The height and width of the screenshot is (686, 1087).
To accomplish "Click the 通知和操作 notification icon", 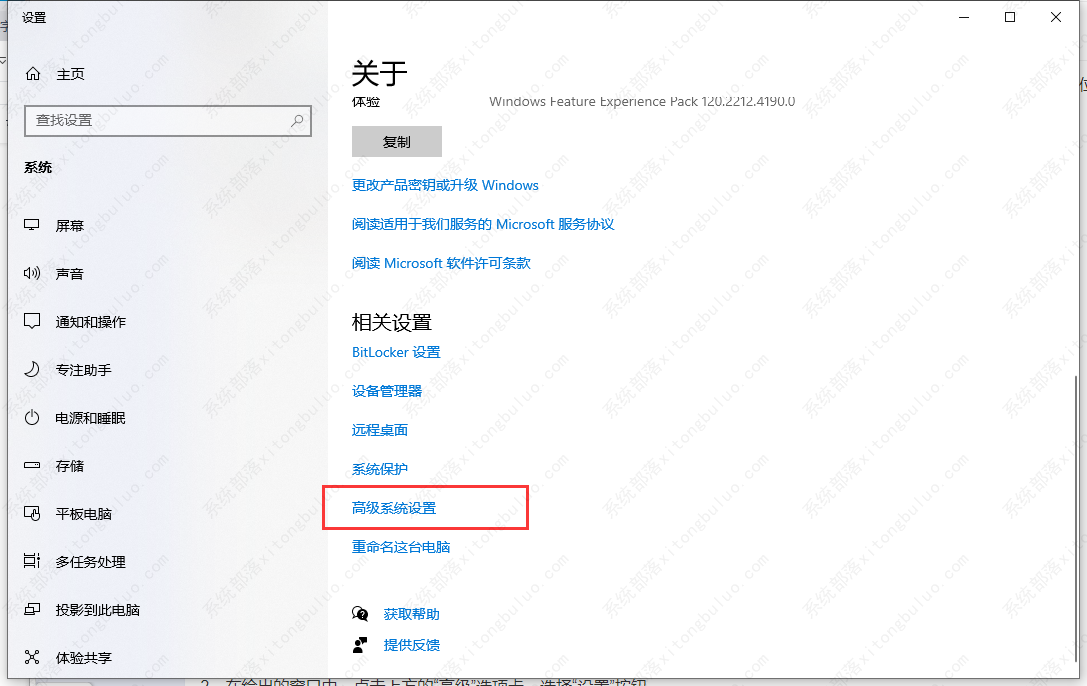I will click(x=32, y=321).
